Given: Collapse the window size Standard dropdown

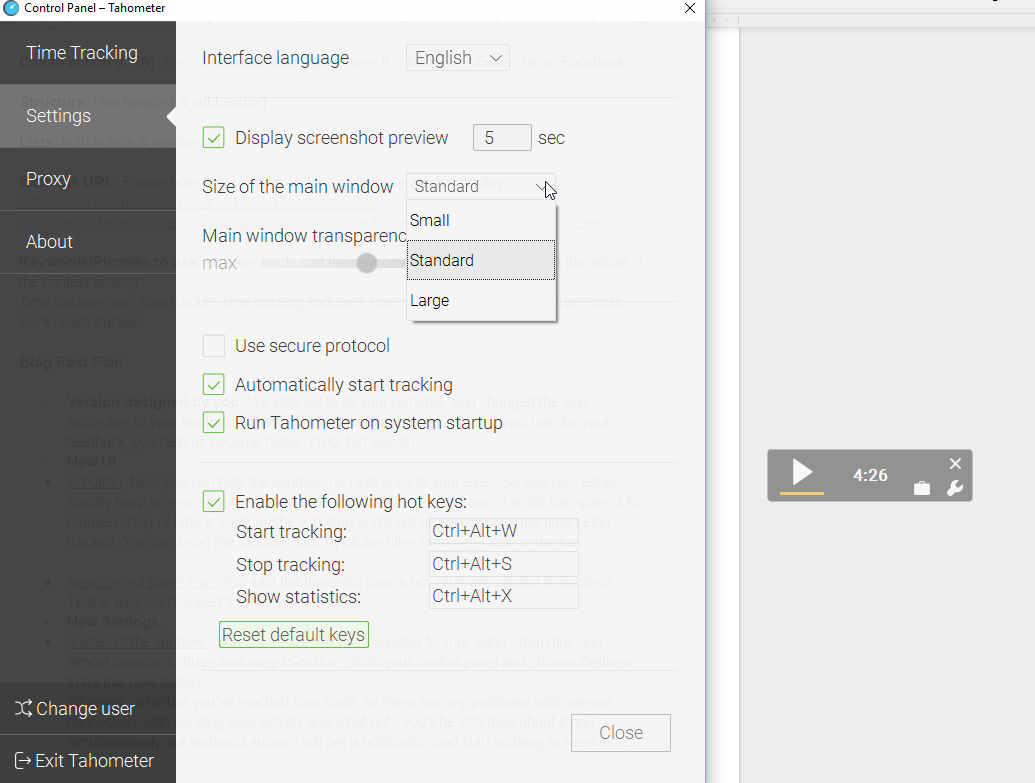Looking at the screenshot, I should (481, 187).
